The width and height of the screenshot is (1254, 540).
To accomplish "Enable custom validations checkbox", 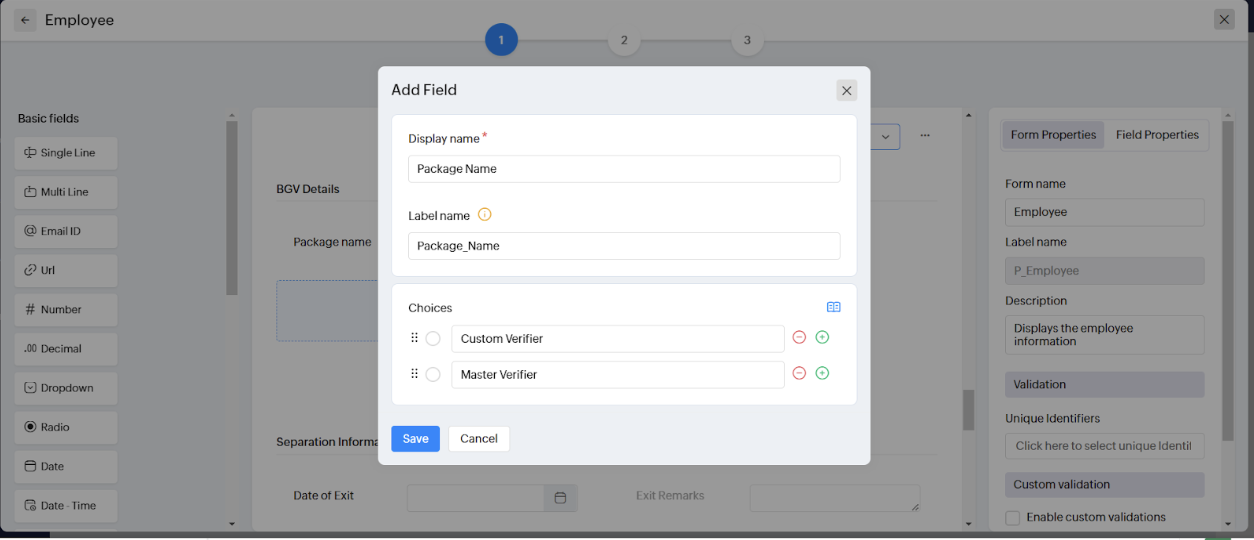I will (1013, 517).
